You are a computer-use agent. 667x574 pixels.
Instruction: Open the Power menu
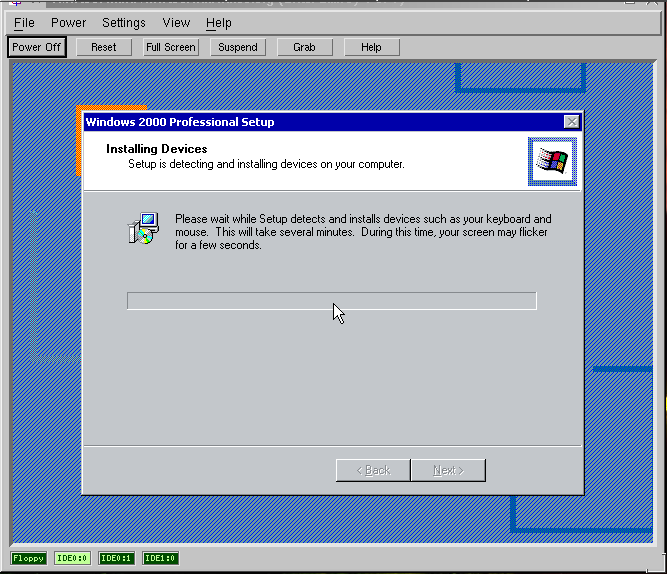pyautogui.click(x=68, y=23)
